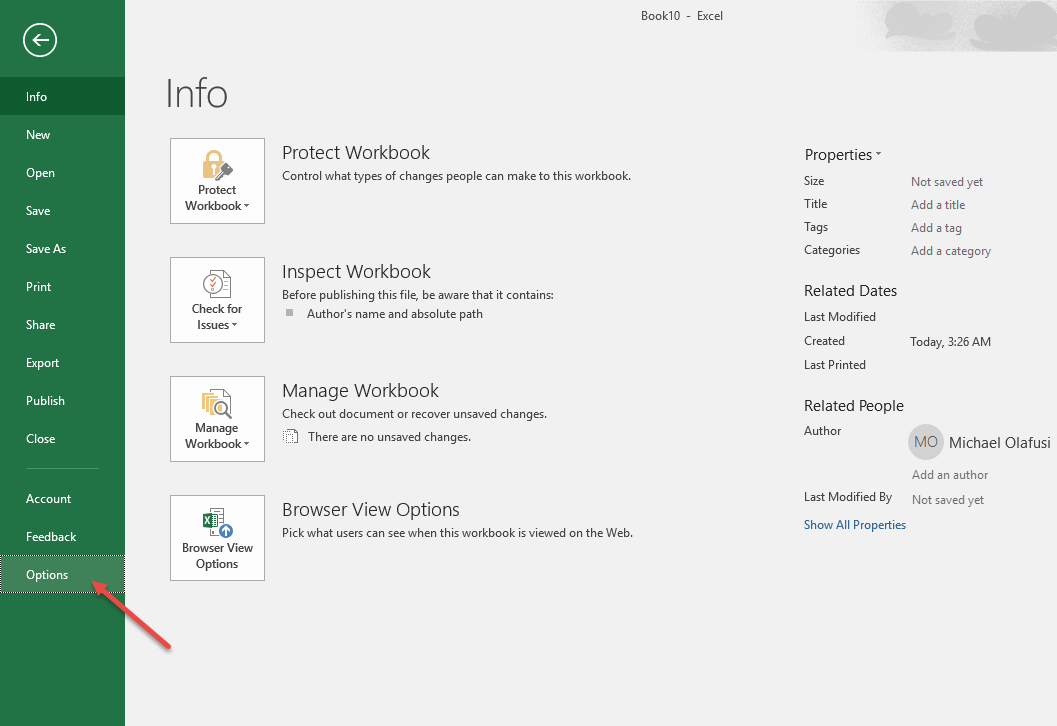The image size is (1057, 726).
Task: Click the Related Dates heading
Action: 850,291
